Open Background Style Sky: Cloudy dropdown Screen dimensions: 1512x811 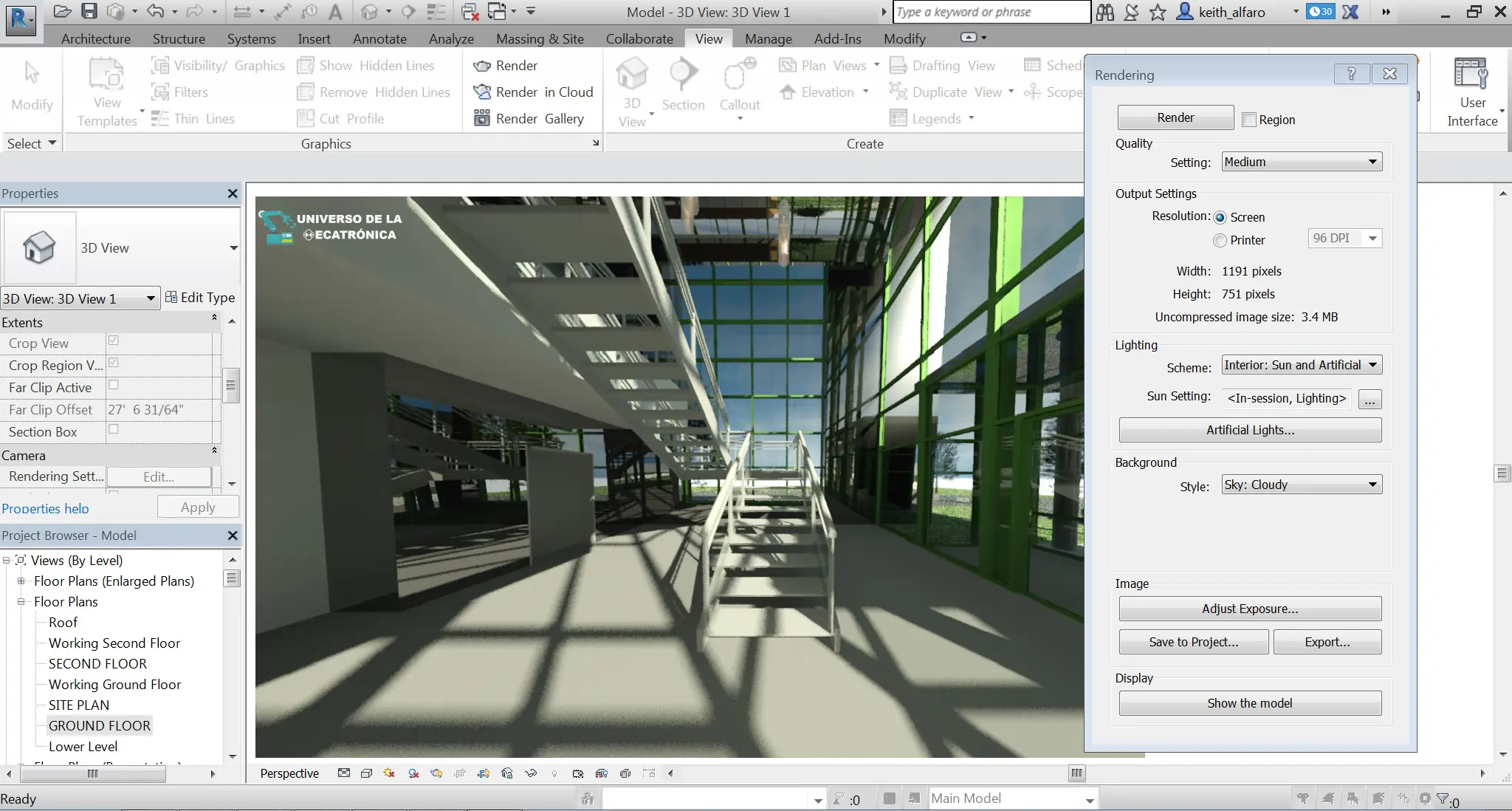[1302, 485]
